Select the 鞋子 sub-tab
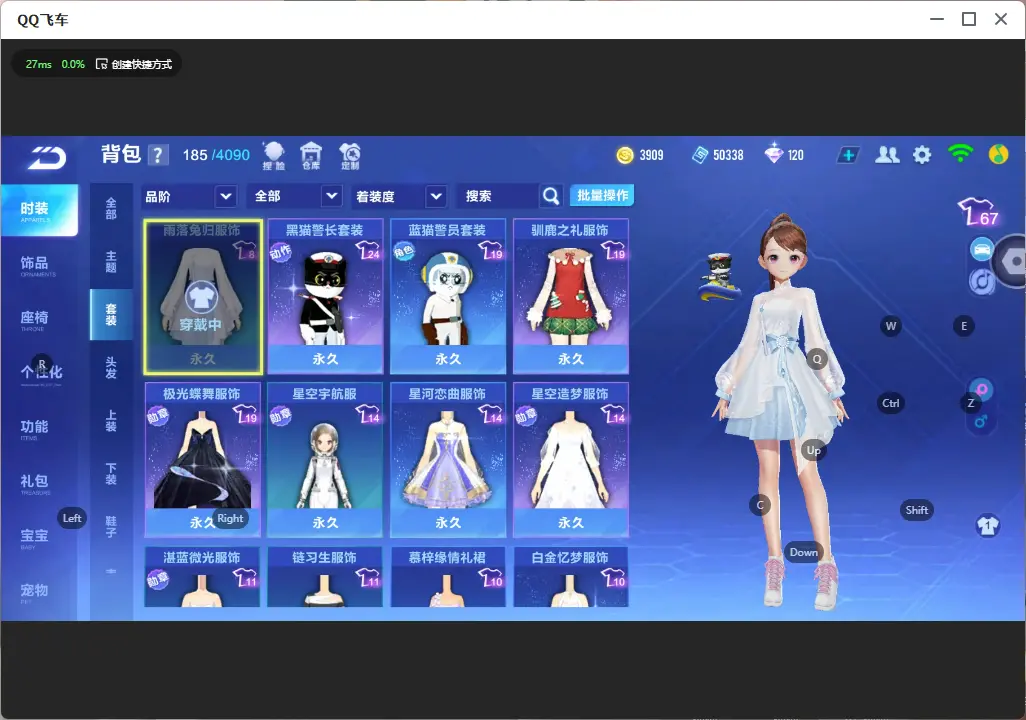This screenshot has height=720, width=1026. (111, 527)
